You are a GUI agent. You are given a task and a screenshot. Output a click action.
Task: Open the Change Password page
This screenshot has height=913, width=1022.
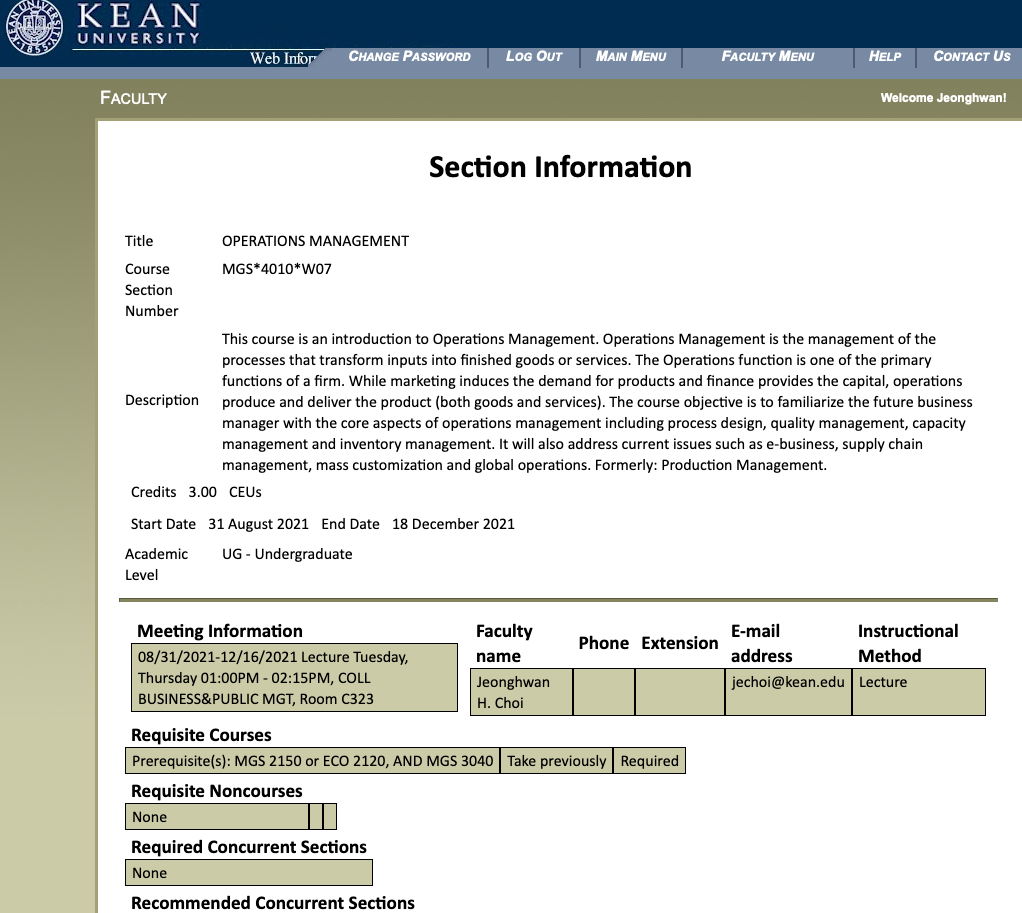(x=409, y=57)
